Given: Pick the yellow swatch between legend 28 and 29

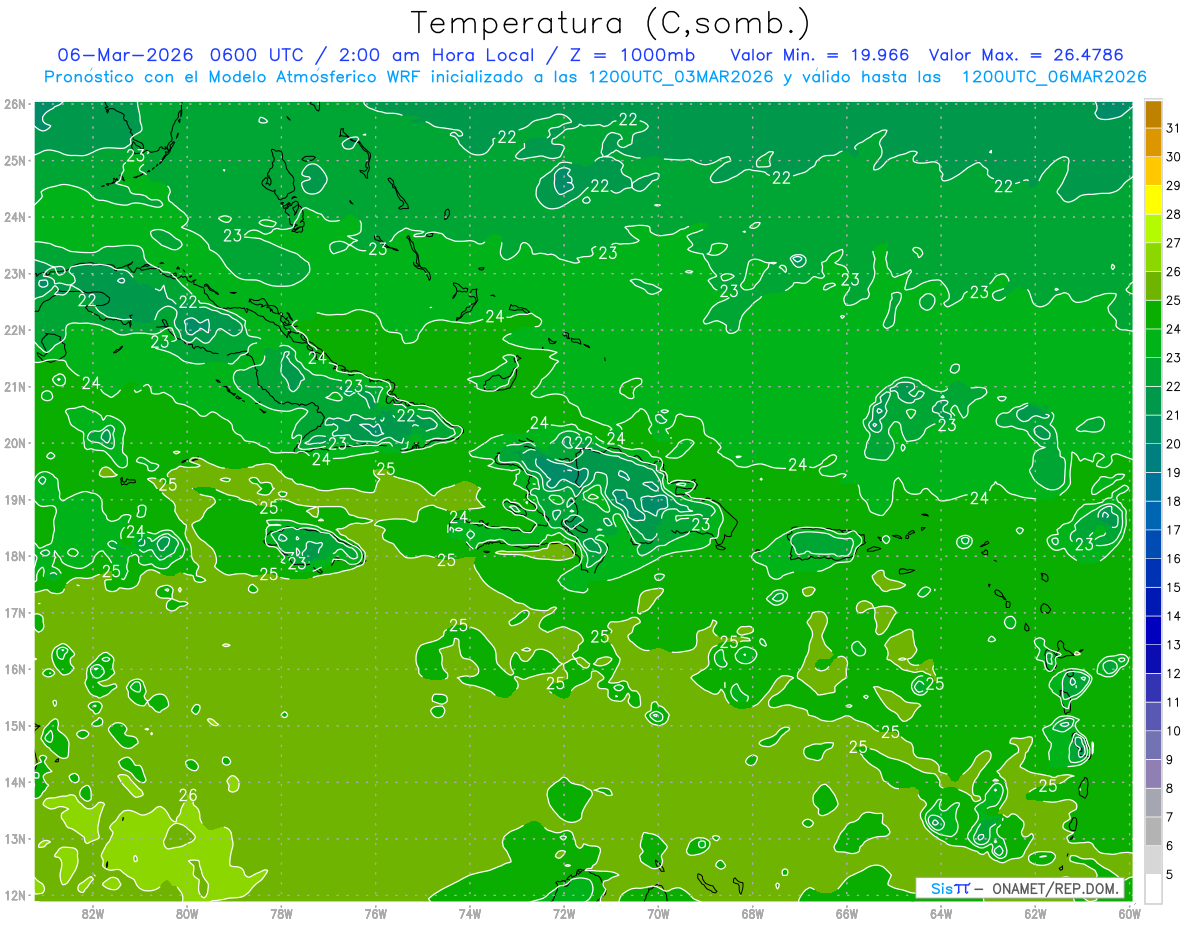Looking at the screenshot, I should 1153,200.
